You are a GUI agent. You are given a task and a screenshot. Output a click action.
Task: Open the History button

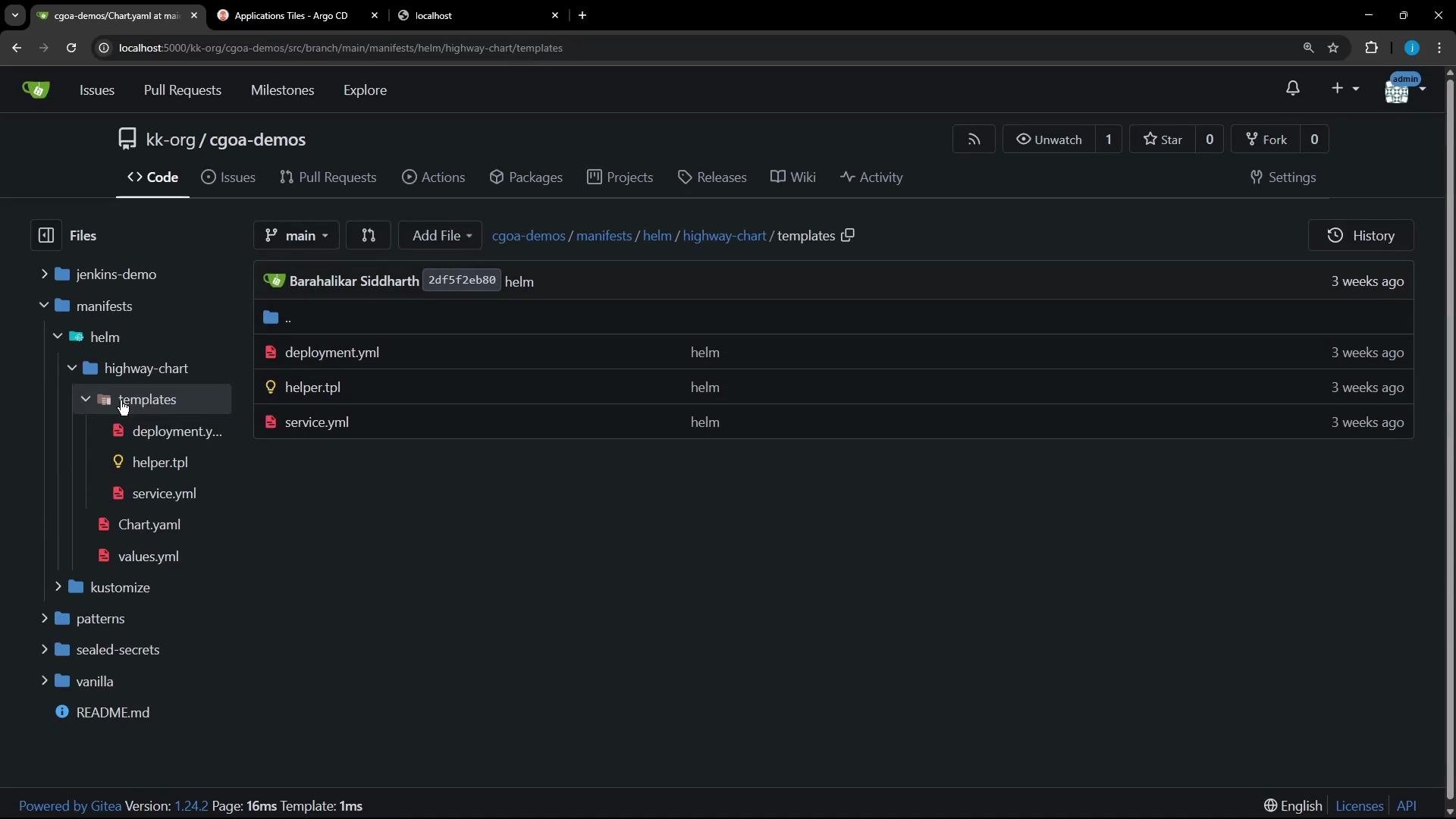pyautogui.click(x=1361, y=235)
